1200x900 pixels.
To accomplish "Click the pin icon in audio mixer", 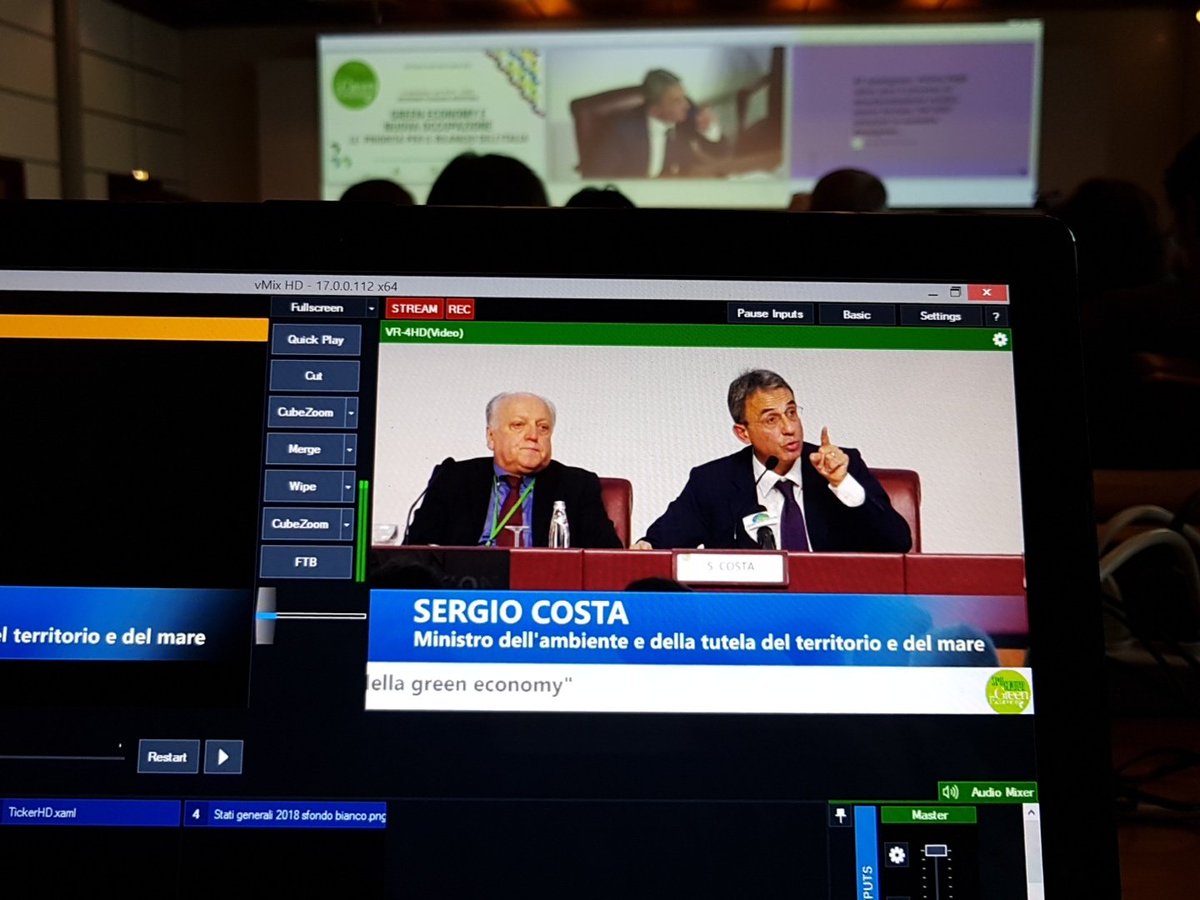I will (840, 816).
